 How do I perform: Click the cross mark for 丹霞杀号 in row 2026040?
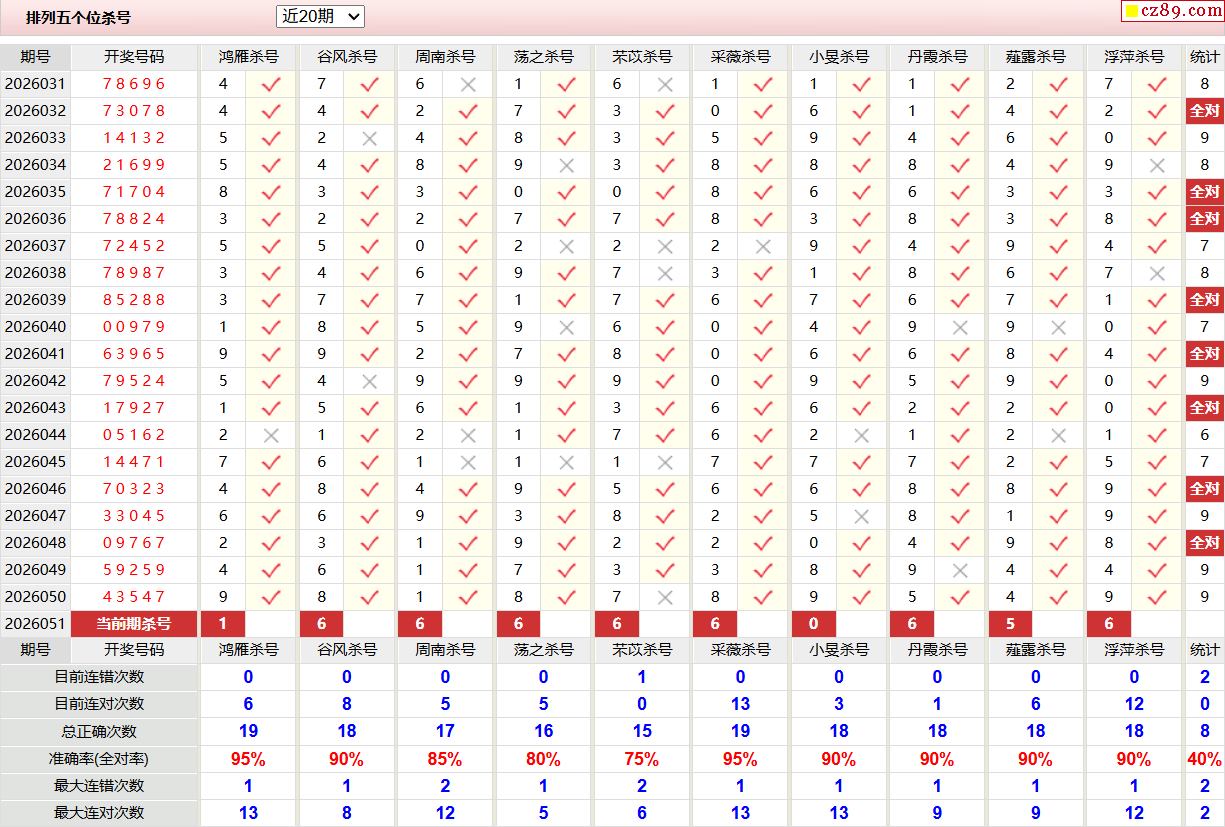961,328
